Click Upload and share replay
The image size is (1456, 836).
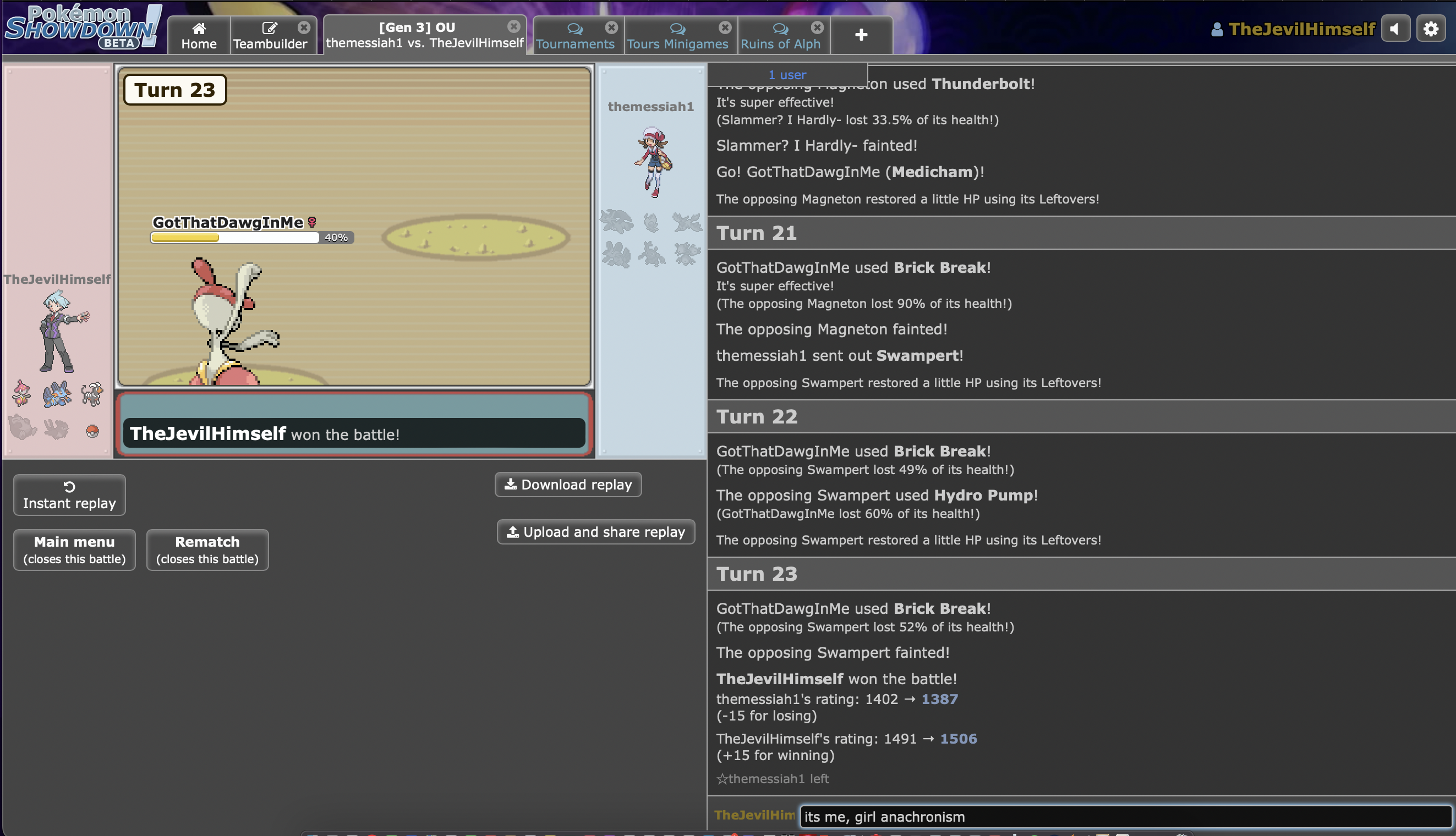[x=595, y=532]
